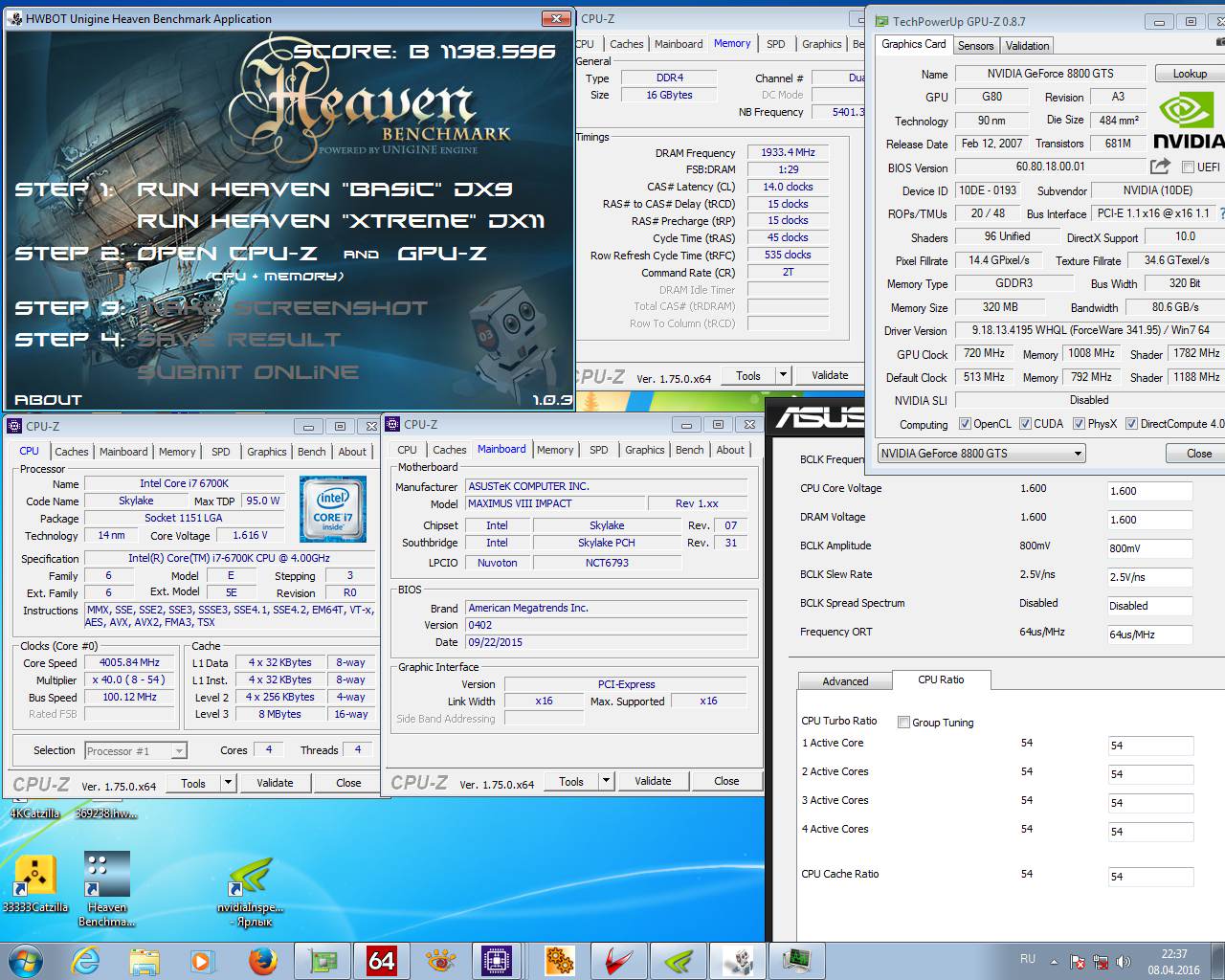
Task: Open Windows Media Player taskbar icon
Action: 202,960
